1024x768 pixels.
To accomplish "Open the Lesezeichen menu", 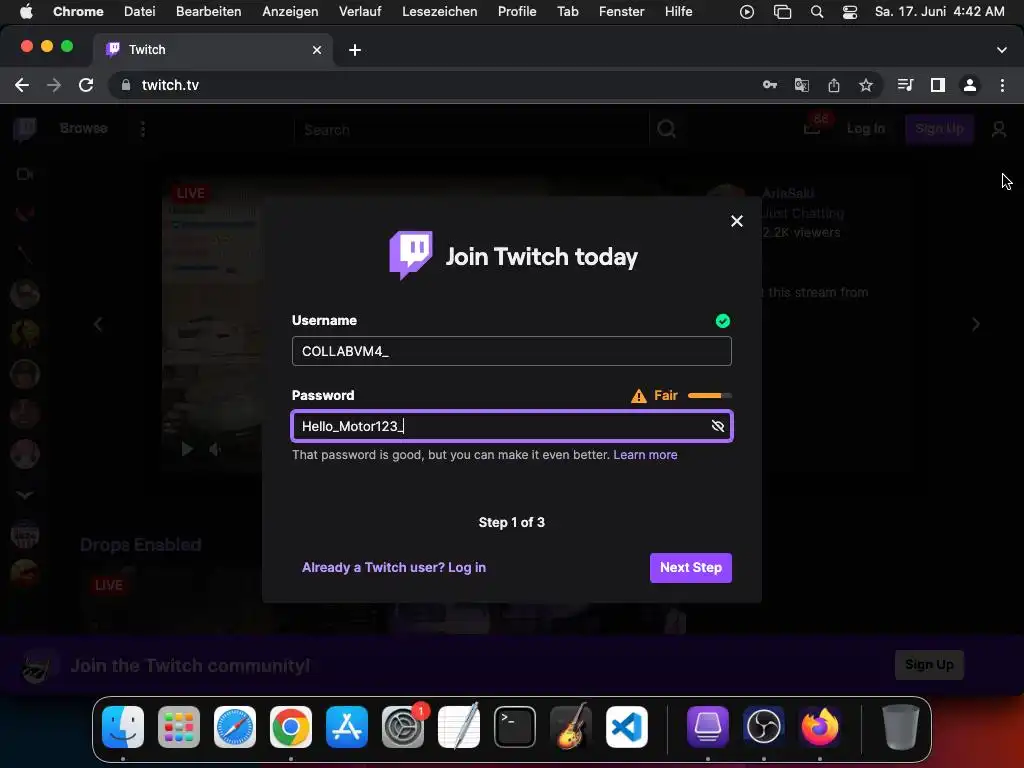I will pyautogui.click(x=440, y=11).
